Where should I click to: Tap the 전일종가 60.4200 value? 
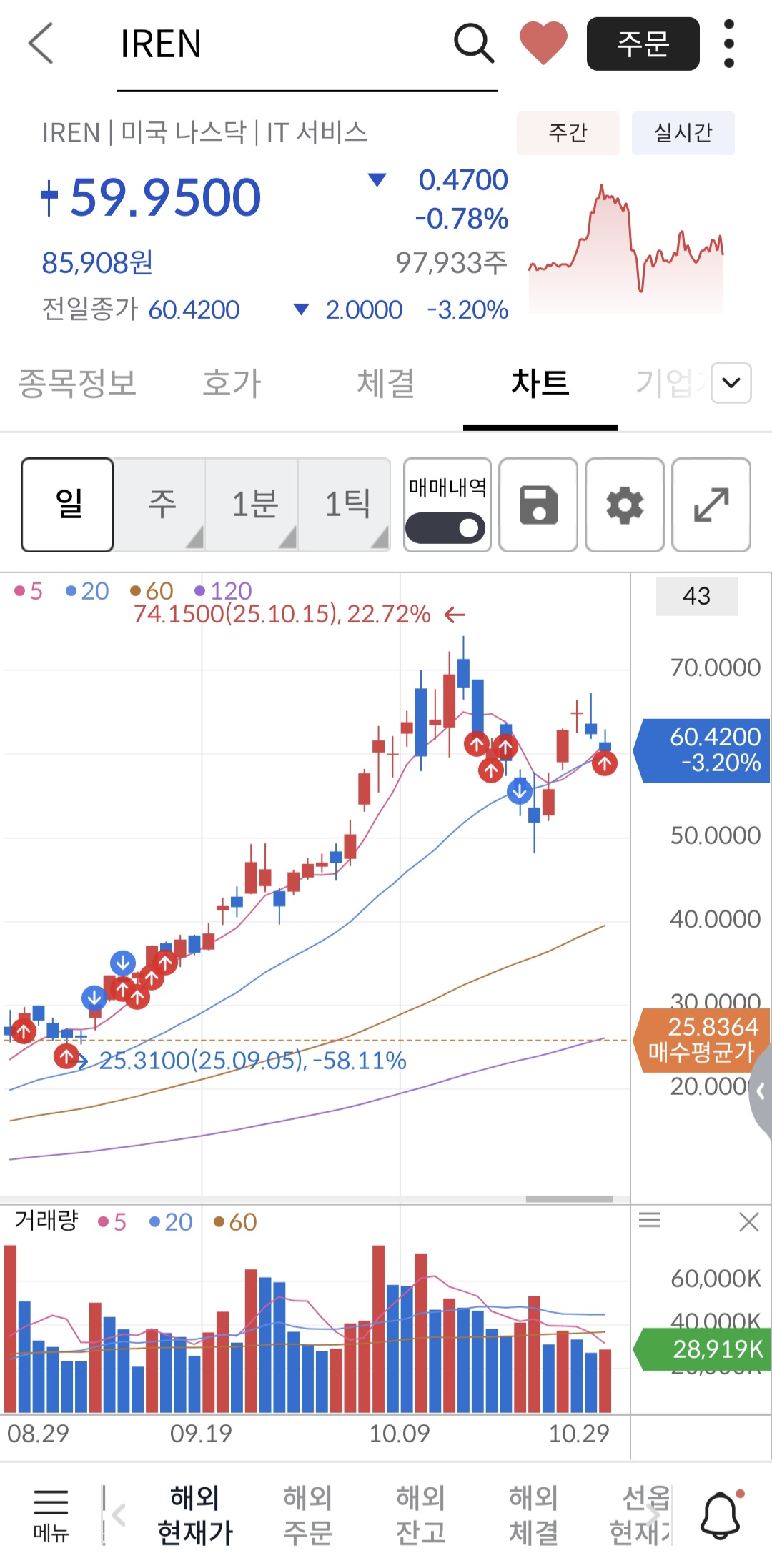194,309
